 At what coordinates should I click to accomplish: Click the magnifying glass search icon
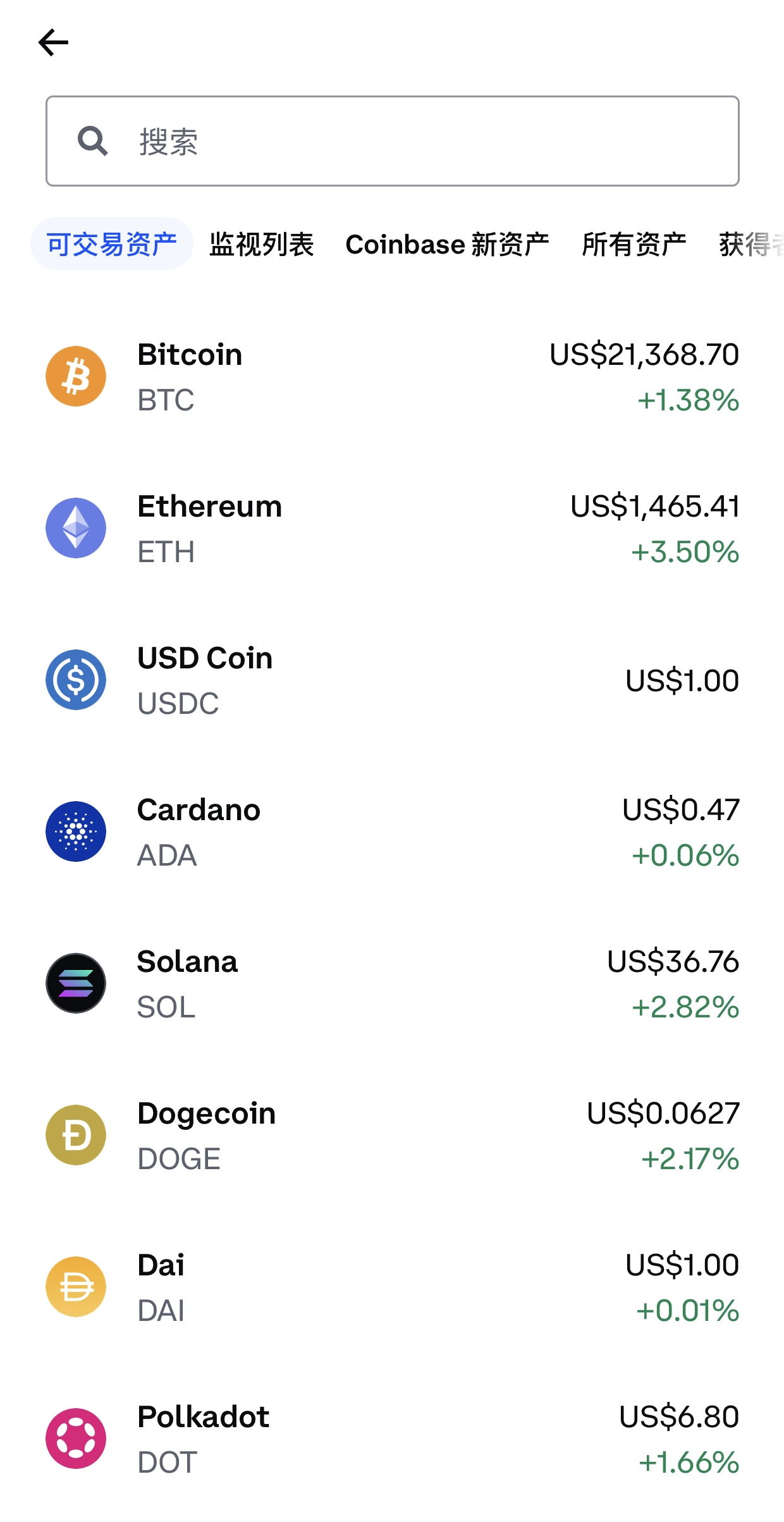click(x=92, y=141)
